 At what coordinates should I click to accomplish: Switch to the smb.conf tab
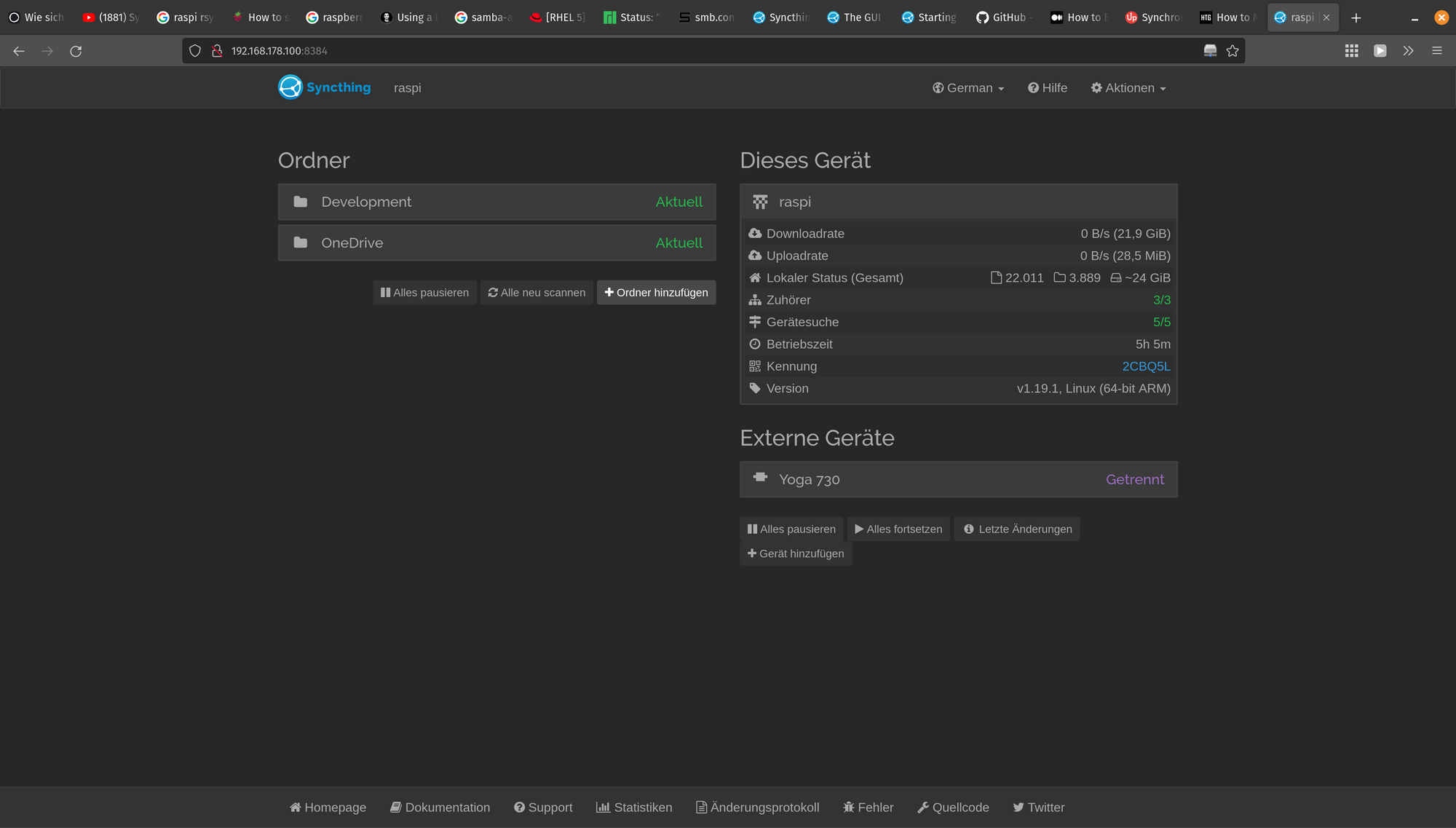pos(705,17)
